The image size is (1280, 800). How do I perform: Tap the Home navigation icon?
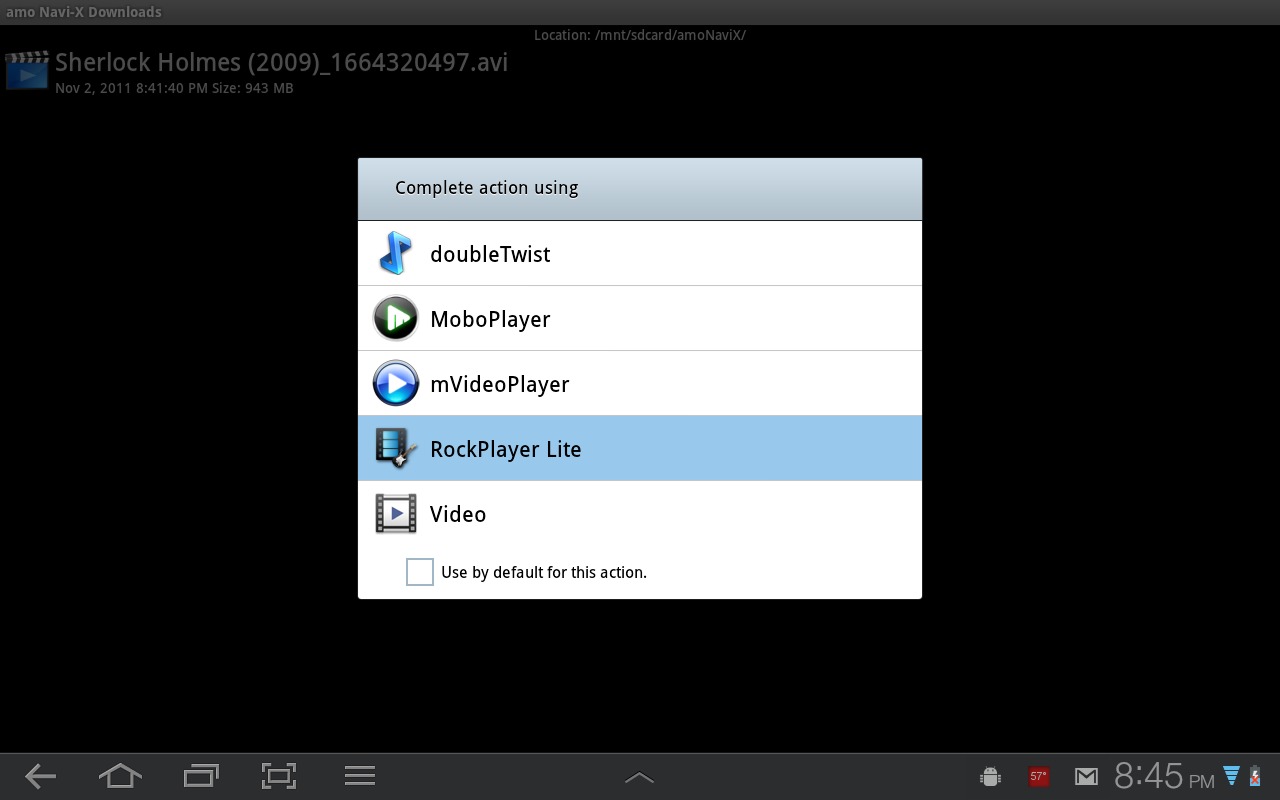pyautogui.click(x=120, y=776)
